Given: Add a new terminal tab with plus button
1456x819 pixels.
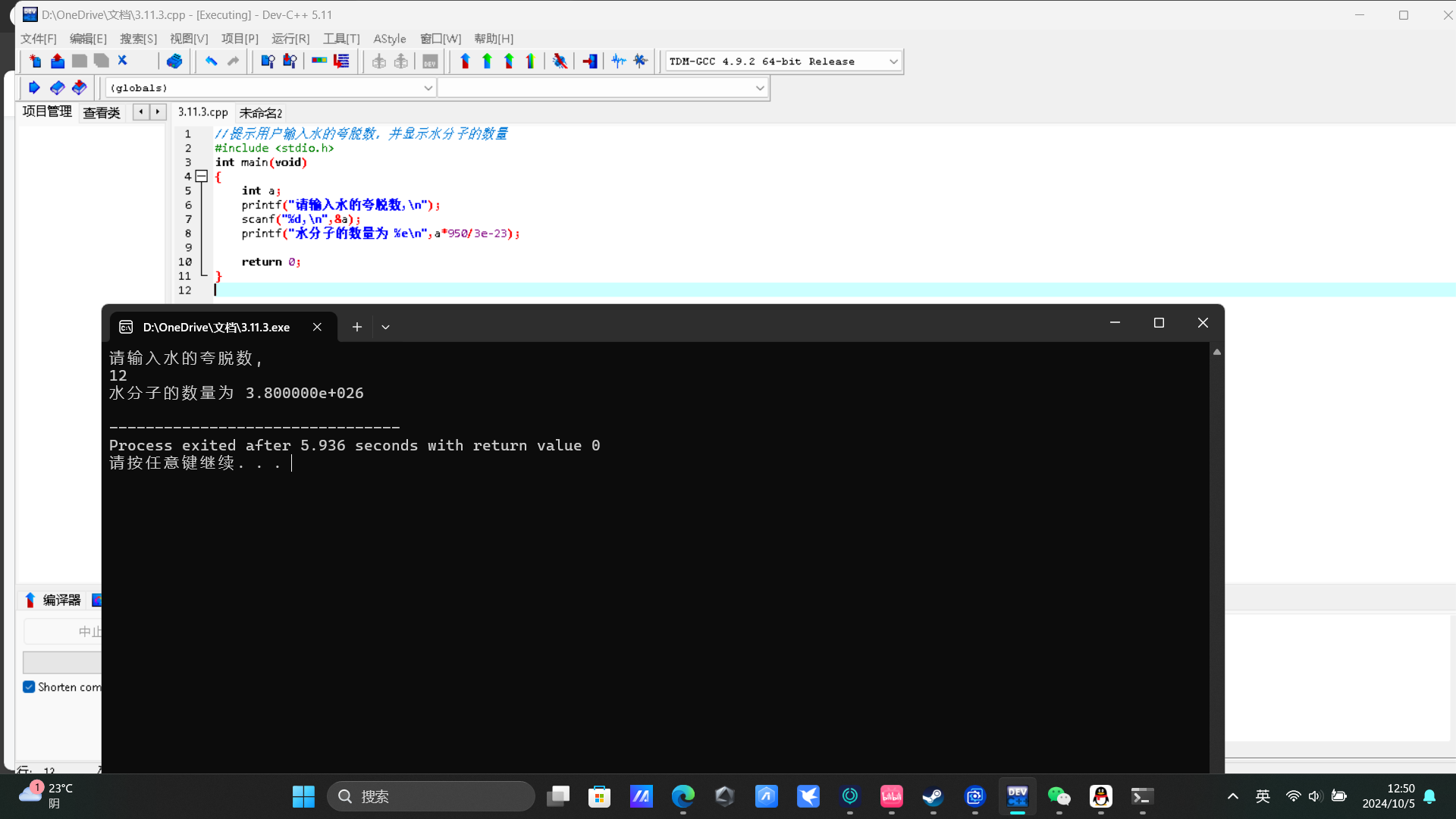Looking at the screenshot, I should 356,327.
